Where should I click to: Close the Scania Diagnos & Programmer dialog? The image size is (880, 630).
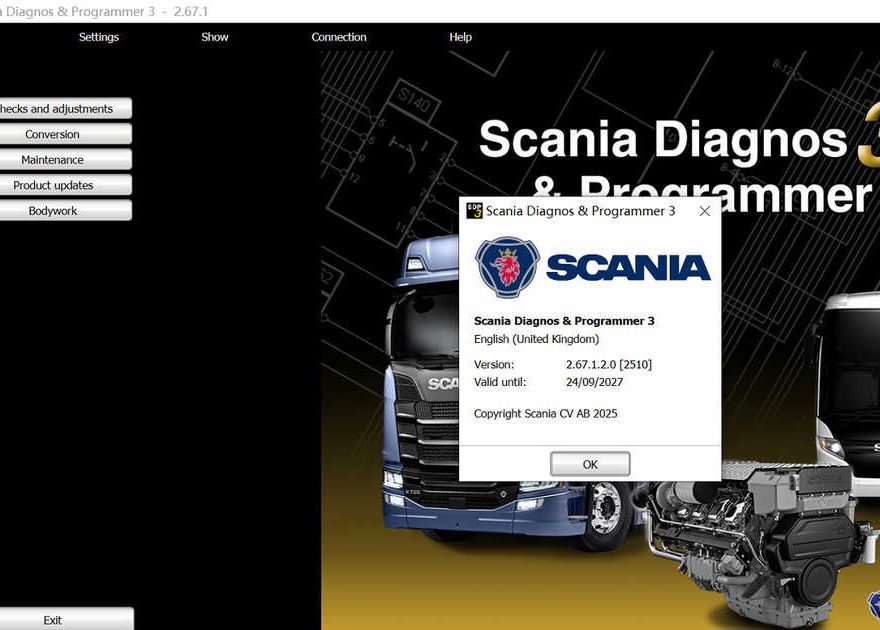704,211
